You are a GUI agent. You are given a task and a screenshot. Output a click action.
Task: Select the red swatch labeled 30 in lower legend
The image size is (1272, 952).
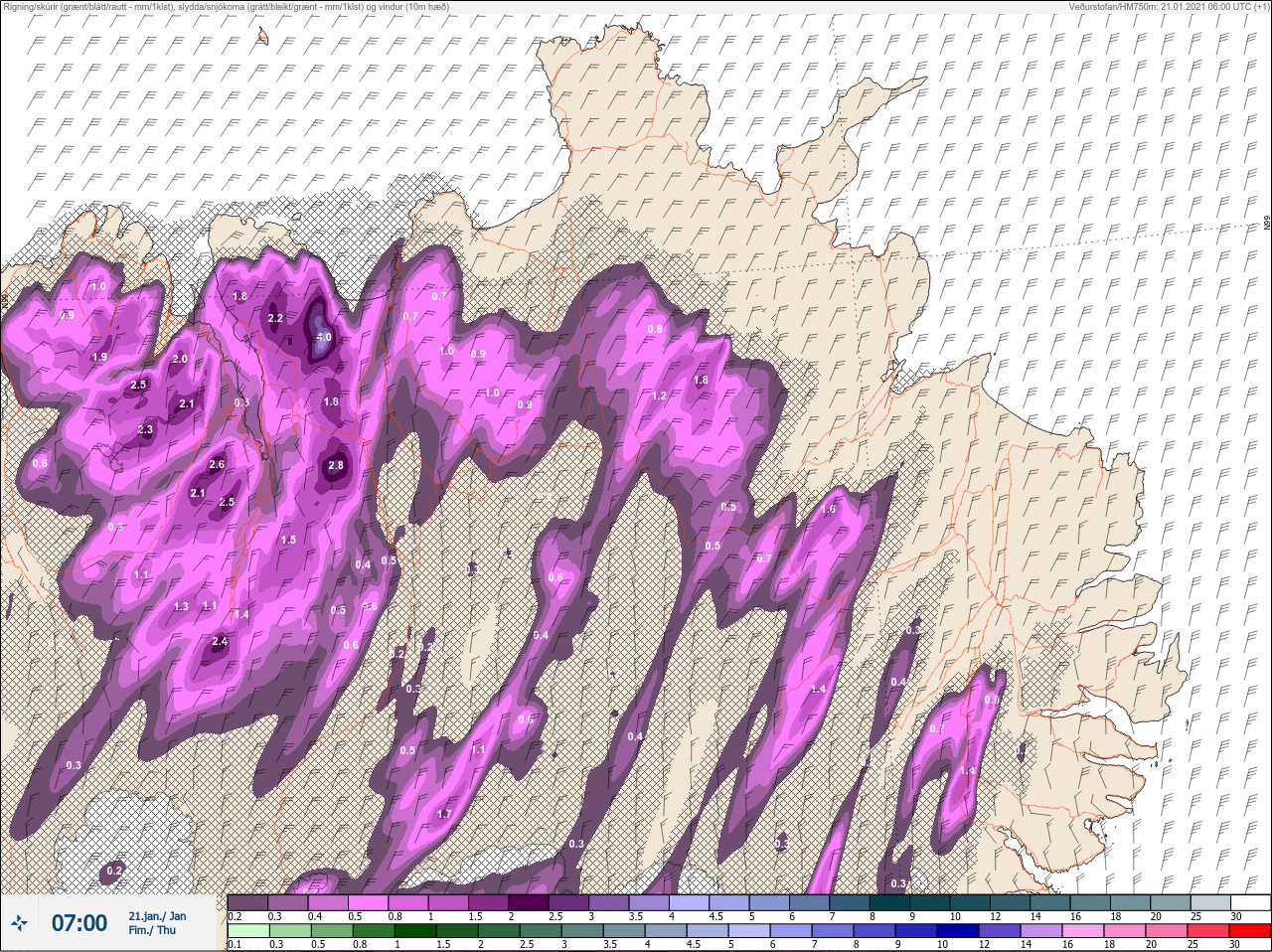pos(1250,931)
